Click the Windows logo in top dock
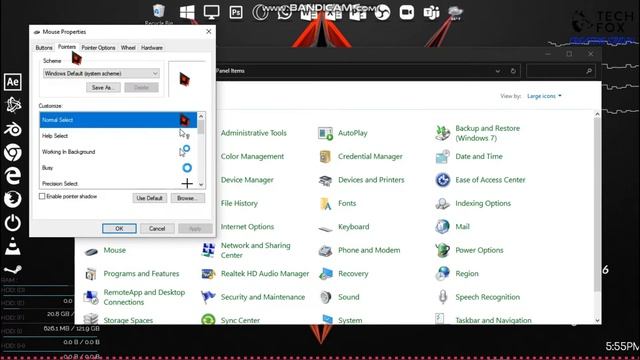Viewport: 640px width, 360px height. pos(187,12)
